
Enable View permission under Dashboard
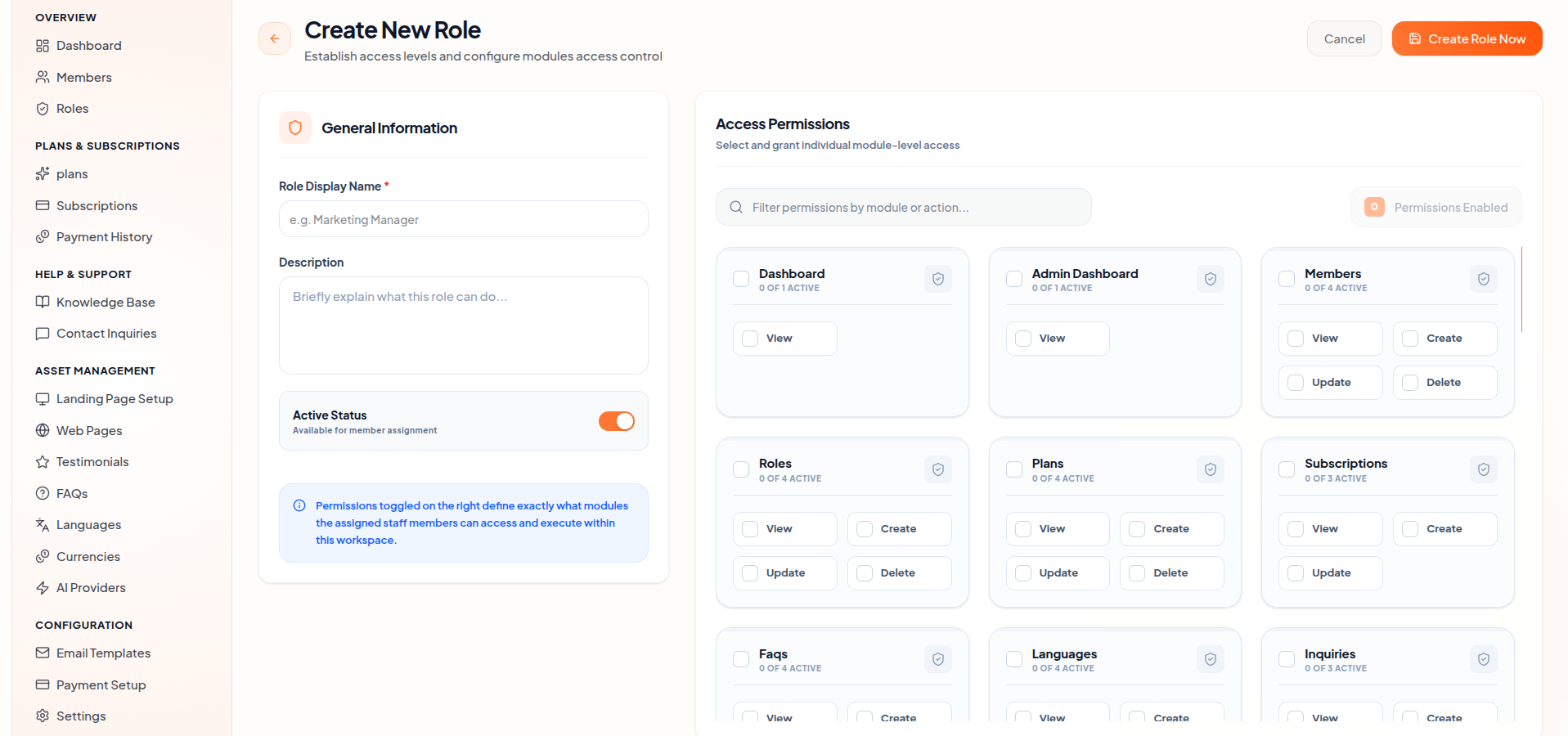point(750,339)
